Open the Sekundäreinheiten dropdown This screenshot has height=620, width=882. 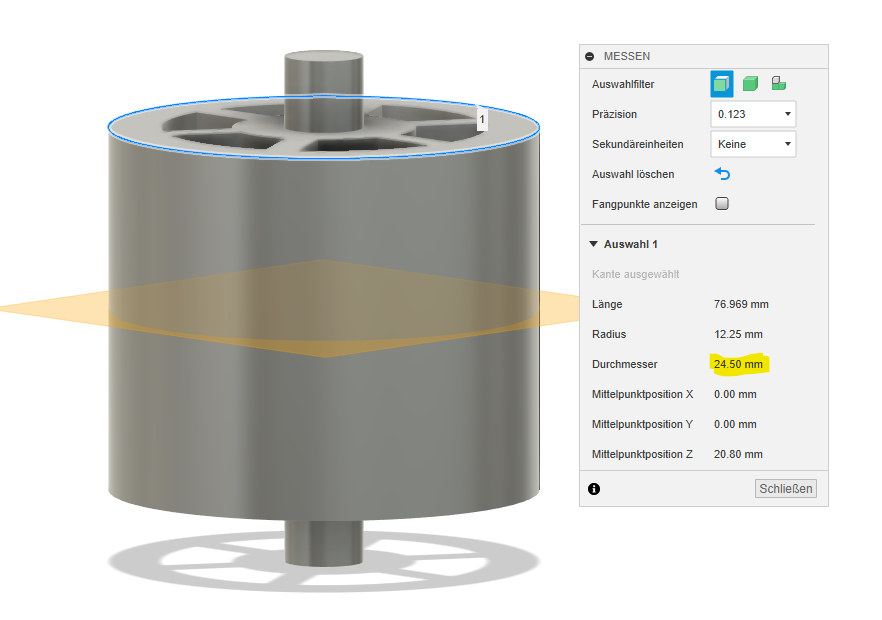pyautogui.click(x=753, y=144)
